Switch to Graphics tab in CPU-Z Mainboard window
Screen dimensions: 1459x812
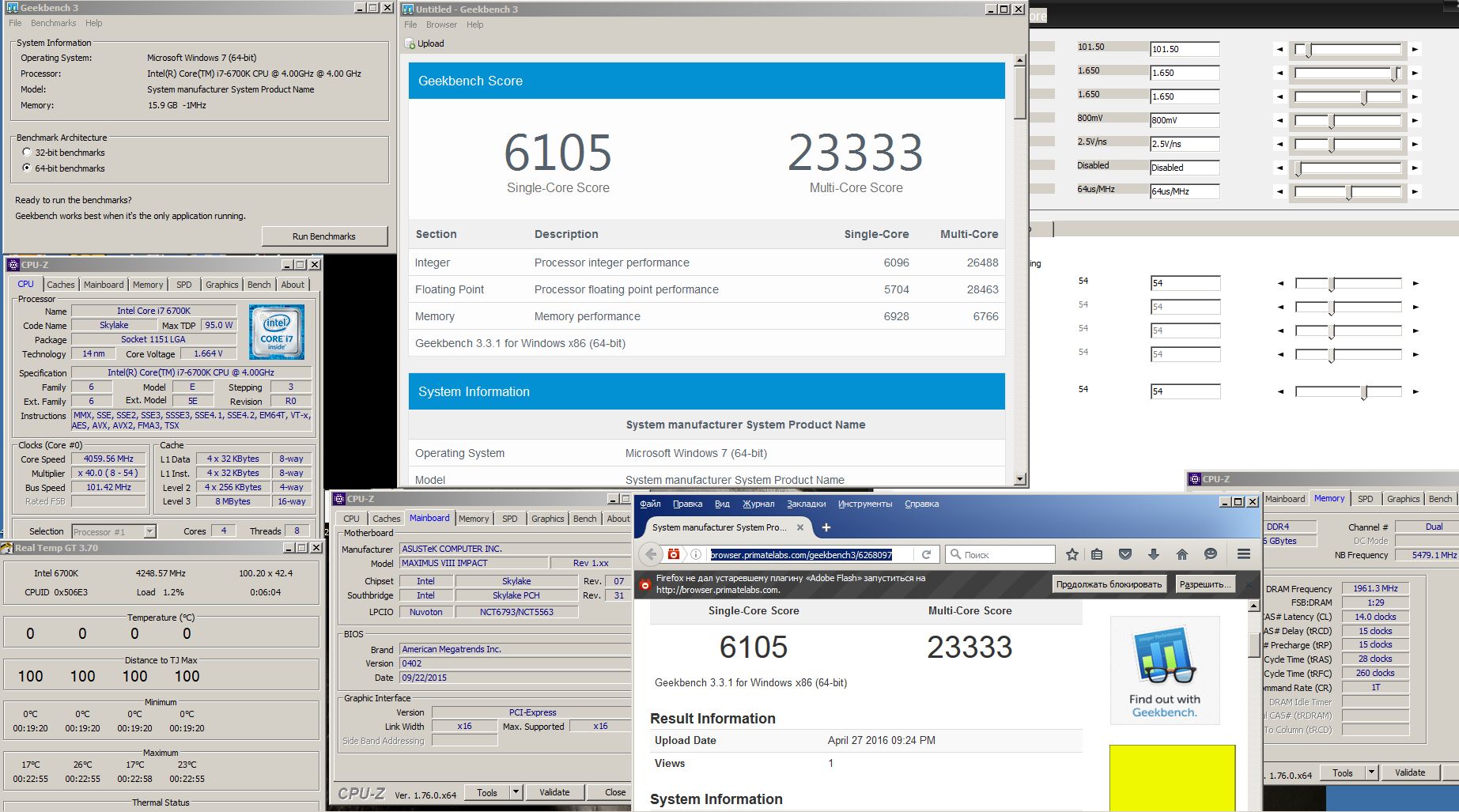point(547,519)
